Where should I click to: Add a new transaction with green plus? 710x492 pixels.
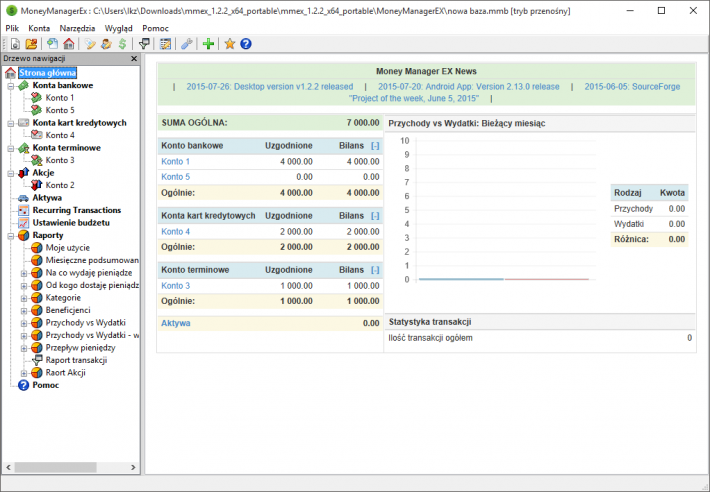click(208, 44)
